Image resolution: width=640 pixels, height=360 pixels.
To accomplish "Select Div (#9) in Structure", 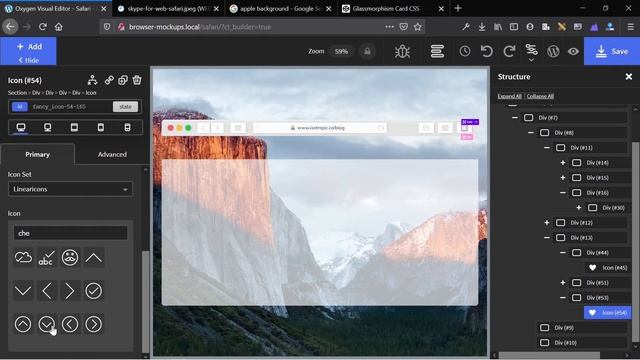I will [x=582, y=328].
